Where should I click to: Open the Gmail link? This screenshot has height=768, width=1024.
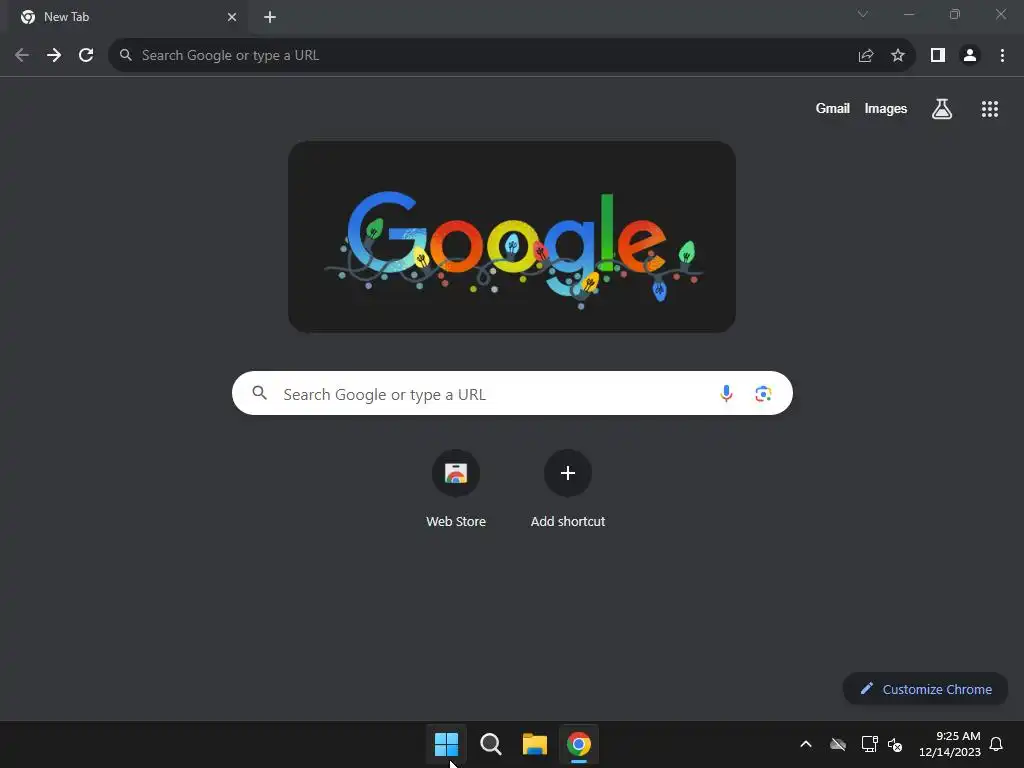[x=833, y=108]
